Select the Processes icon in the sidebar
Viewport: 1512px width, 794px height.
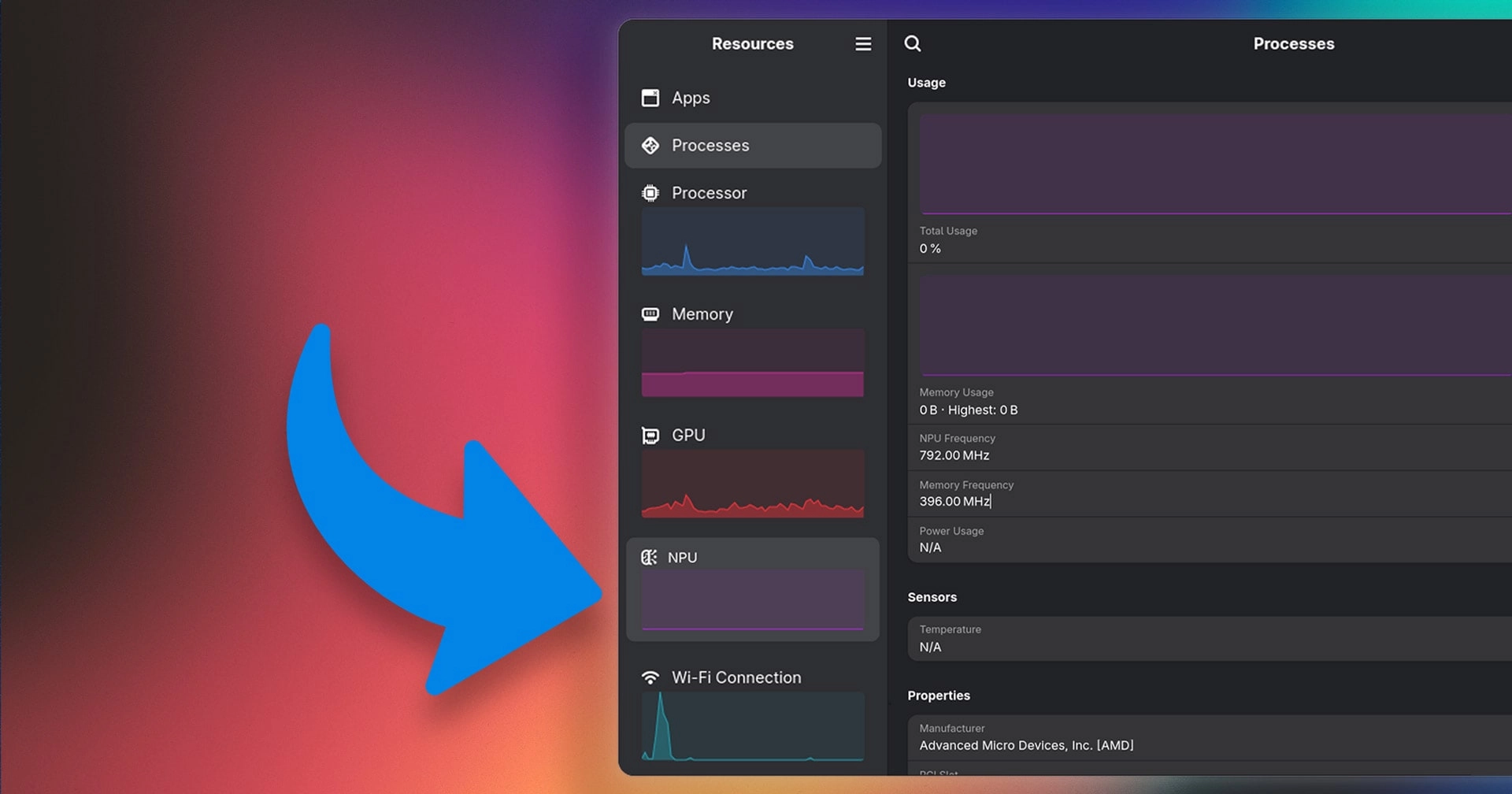(x=650, y=145)
